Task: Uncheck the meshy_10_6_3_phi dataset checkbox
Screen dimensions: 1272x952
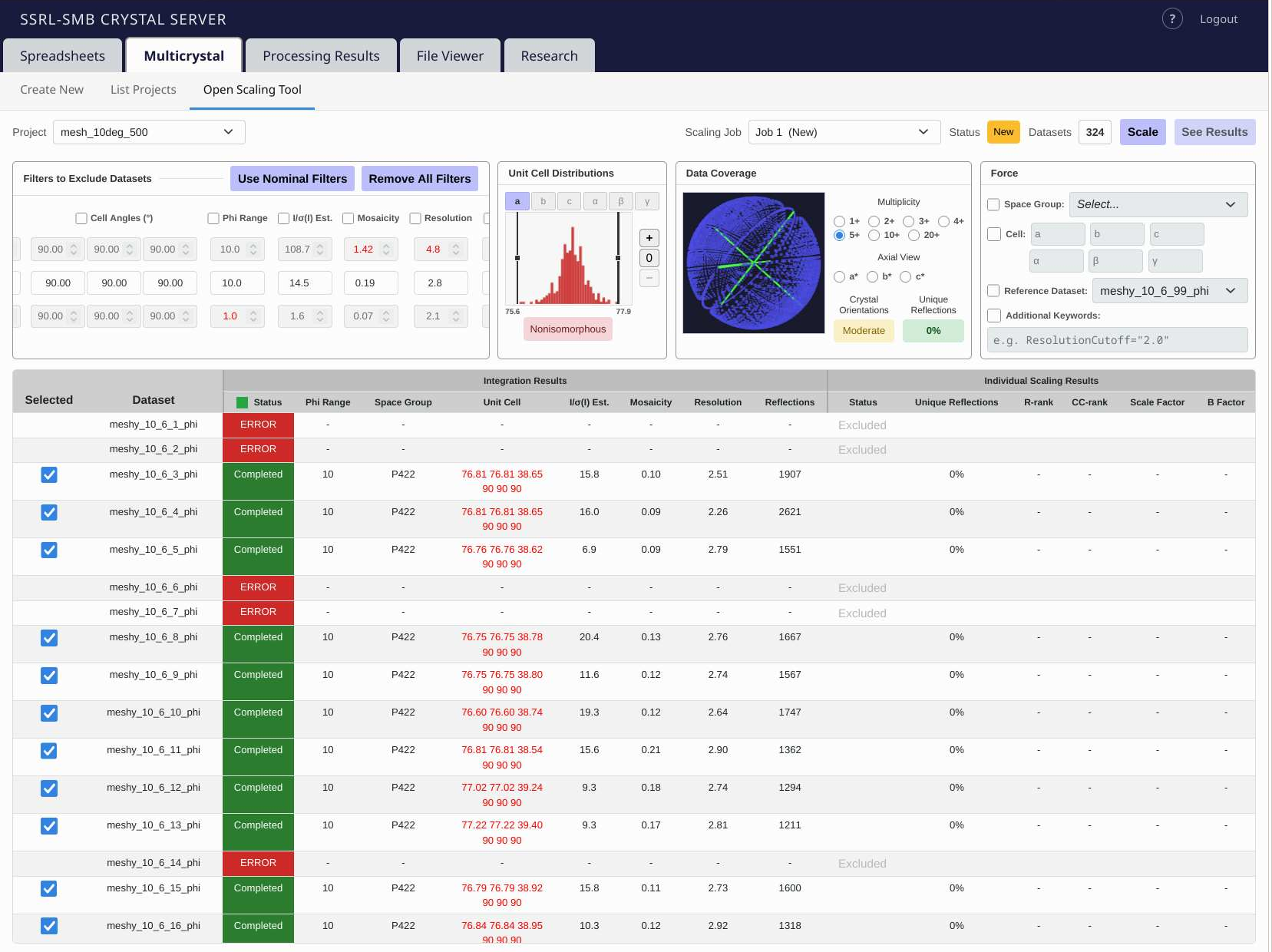Action: pyautogui.click(x=49, y=474)
